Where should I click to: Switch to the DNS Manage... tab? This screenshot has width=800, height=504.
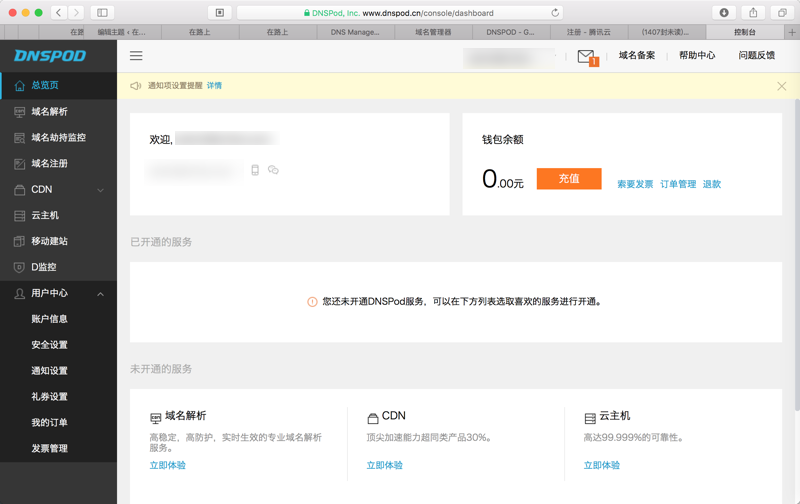pos(355,32)
